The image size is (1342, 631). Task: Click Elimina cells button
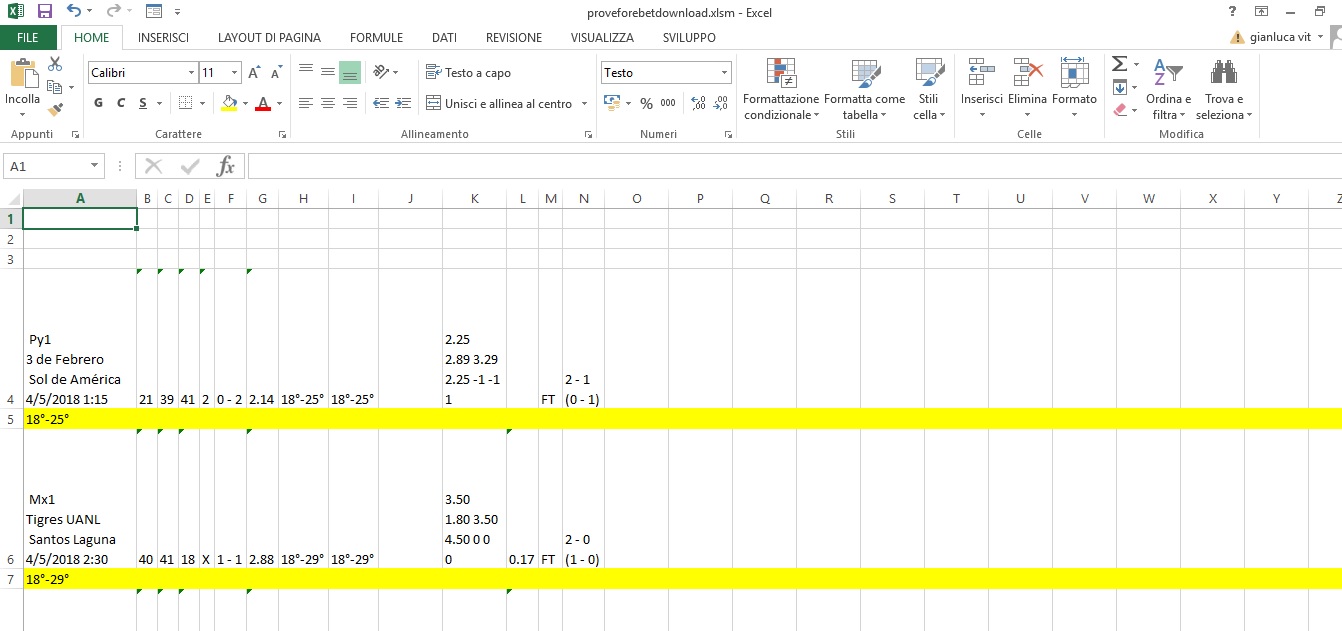(x=1027, y=90)
